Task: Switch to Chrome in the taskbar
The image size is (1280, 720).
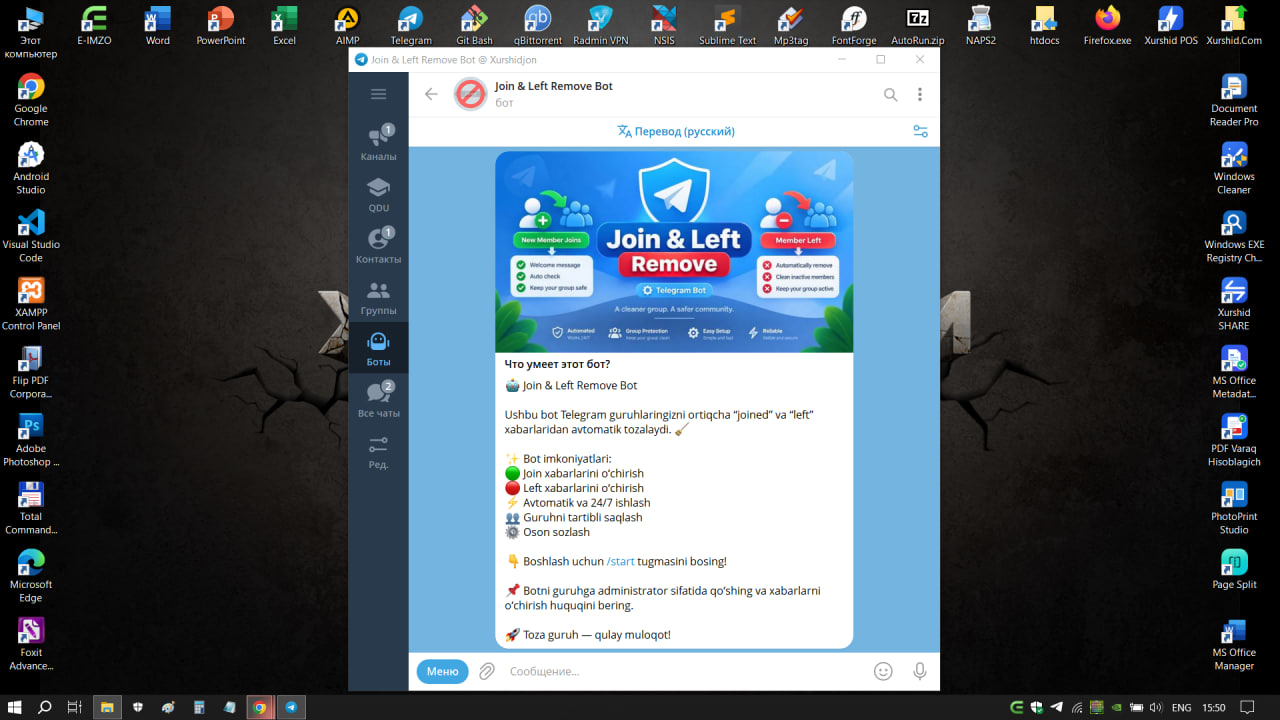Action: click(x=259, y=707)
